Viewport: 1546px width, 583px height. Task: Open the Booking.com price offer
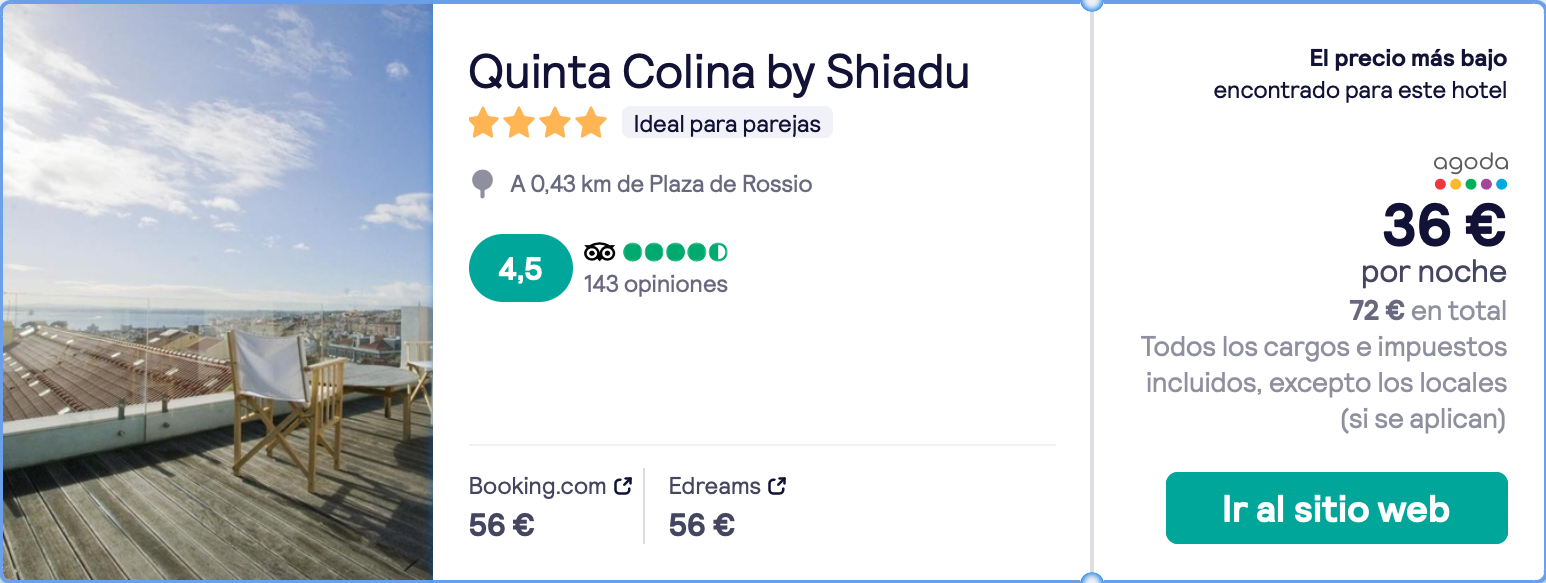point(550,506)
